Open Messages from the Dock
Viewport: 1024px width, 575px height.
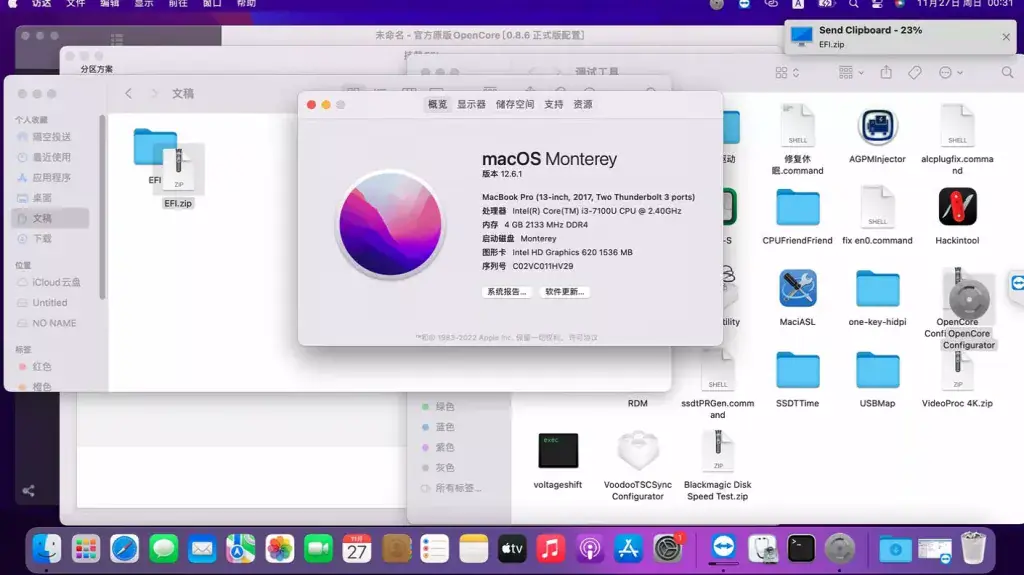[x=163, y=548]
